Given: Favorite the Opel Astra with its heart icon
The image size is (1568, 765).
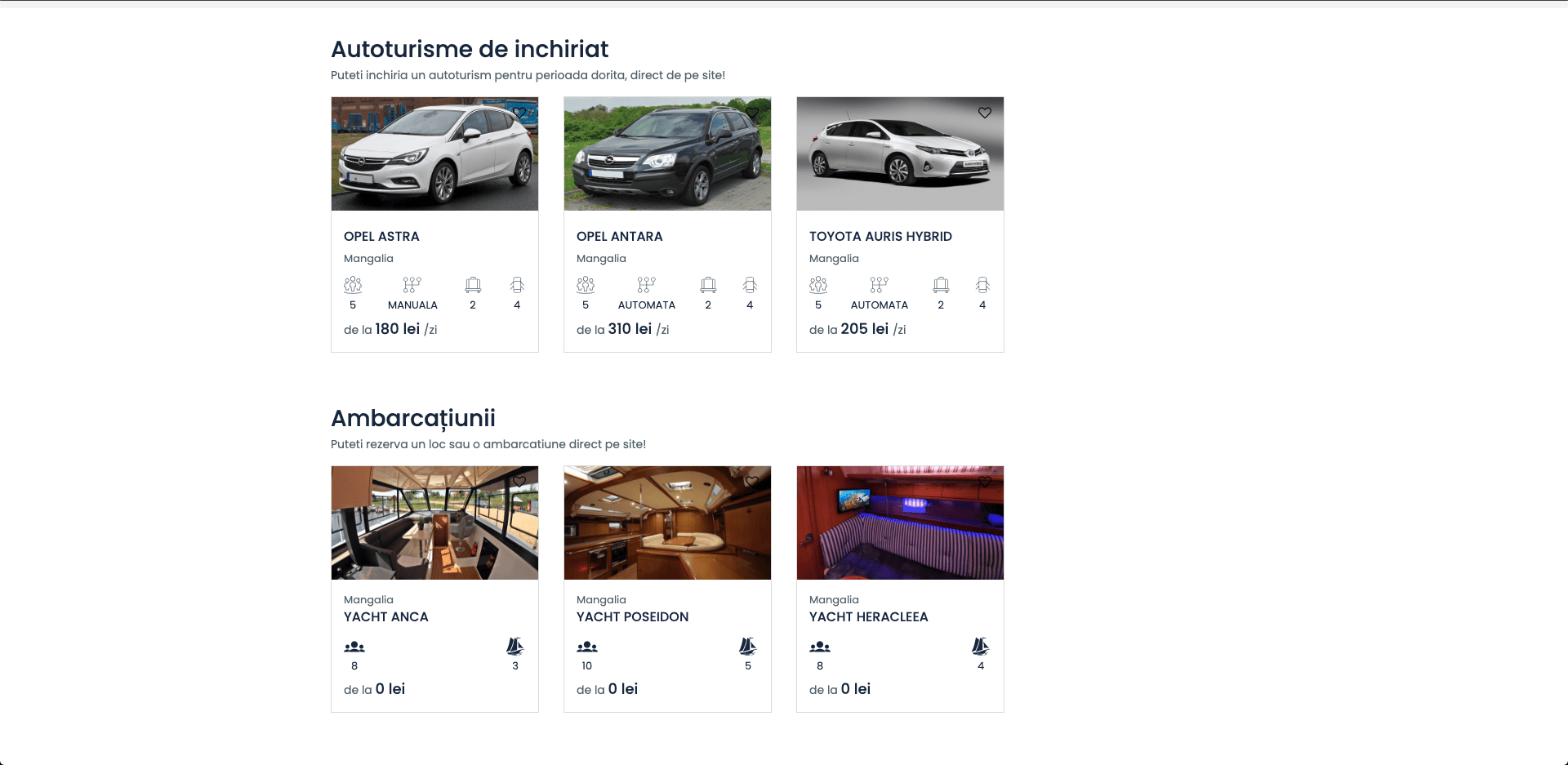Looking at the screenshot, I should 519,113.
